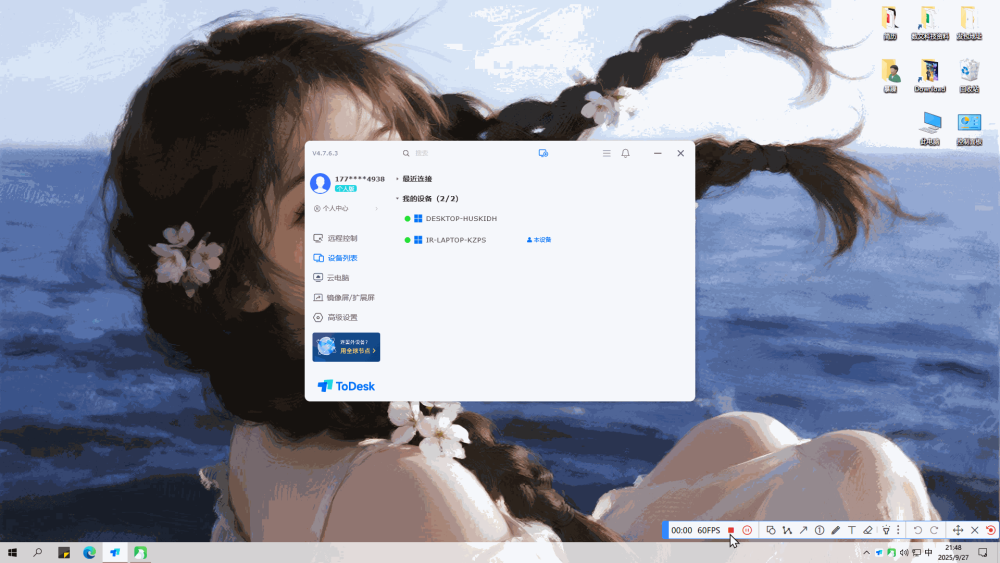Open the yellow-black app in taskbar
The image size is (1000, 563).
coord(64,553)
